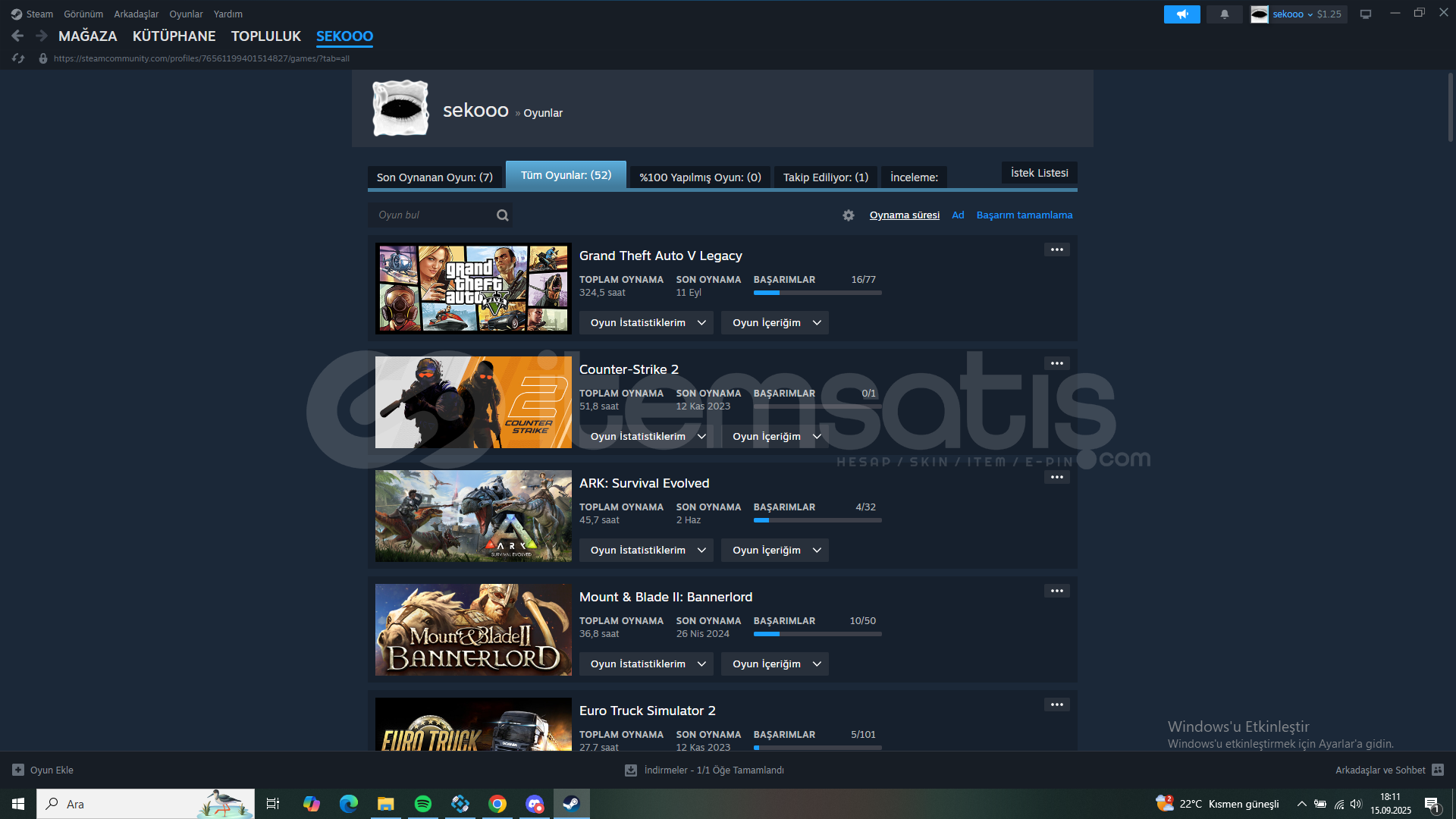1456x819 pixels.
Task: Click GTA V achievements progress bar
Action: [817, 293]
